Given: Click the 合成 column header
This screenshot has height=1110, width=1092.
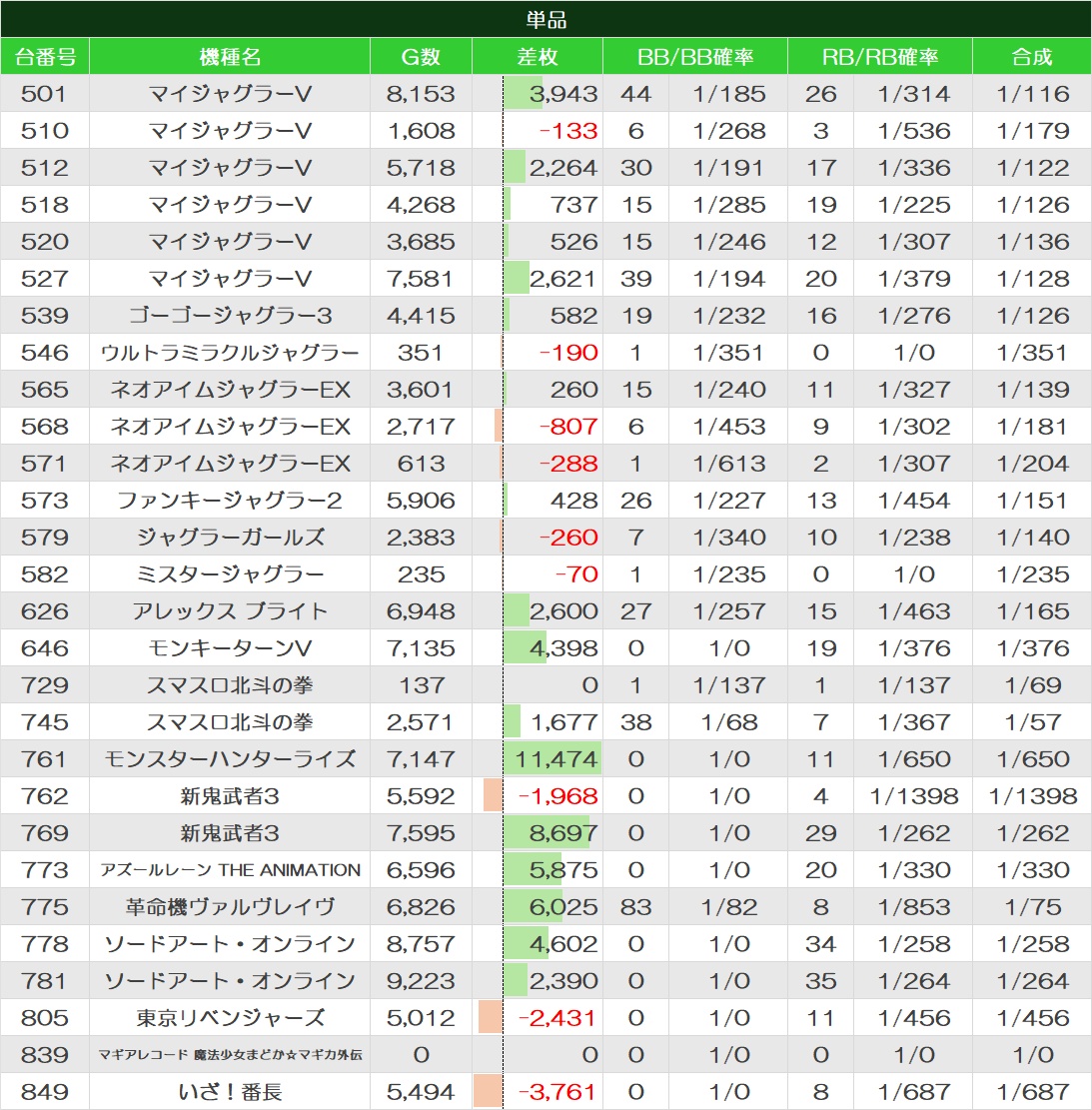Looking at the screenshot, I should click(1032, 56).
